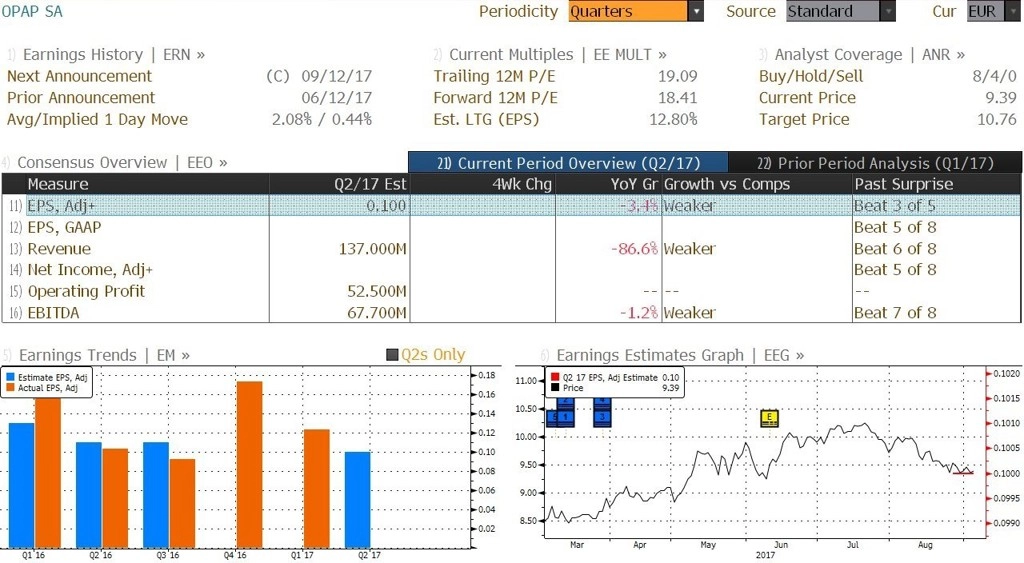Click Next Announcement date 09/12/17
Viewport: 1024px width, 563px height.
click(336, 76)
